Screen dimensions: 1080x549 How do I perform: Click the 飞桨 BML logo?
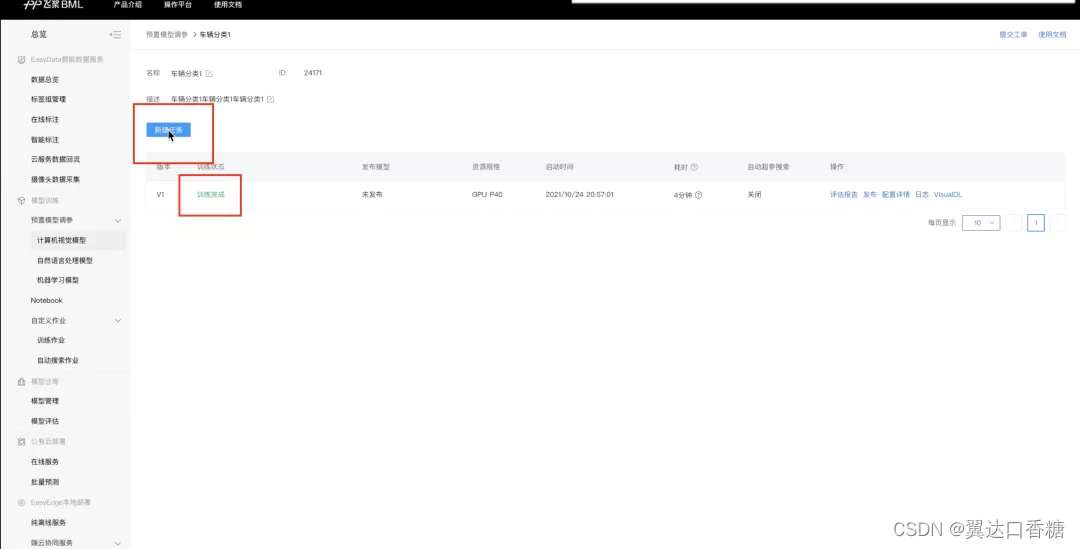pyautogui.click(x=54, y=5)
